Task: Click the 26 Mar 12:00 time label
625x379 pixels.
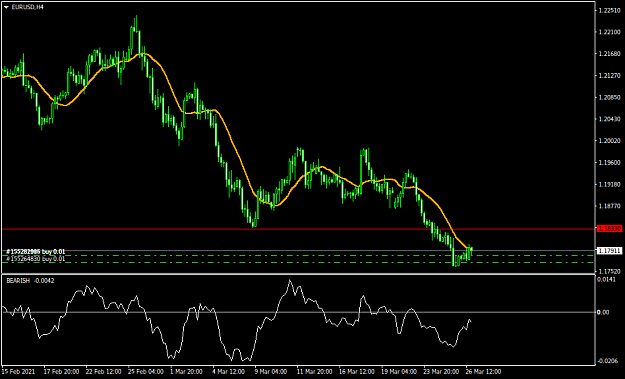Action: pyautogui.click(x=483, y=372)
